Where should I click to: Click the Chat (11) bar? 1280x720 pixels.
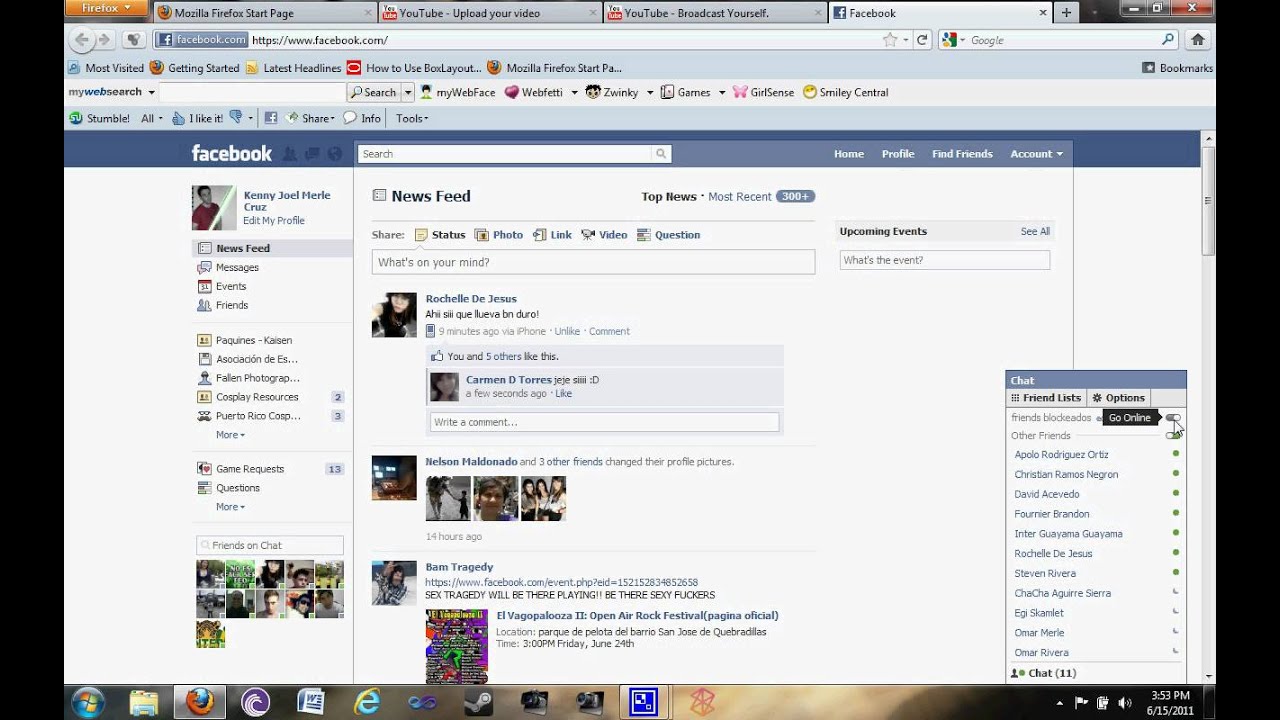[x=1096, y=673]
